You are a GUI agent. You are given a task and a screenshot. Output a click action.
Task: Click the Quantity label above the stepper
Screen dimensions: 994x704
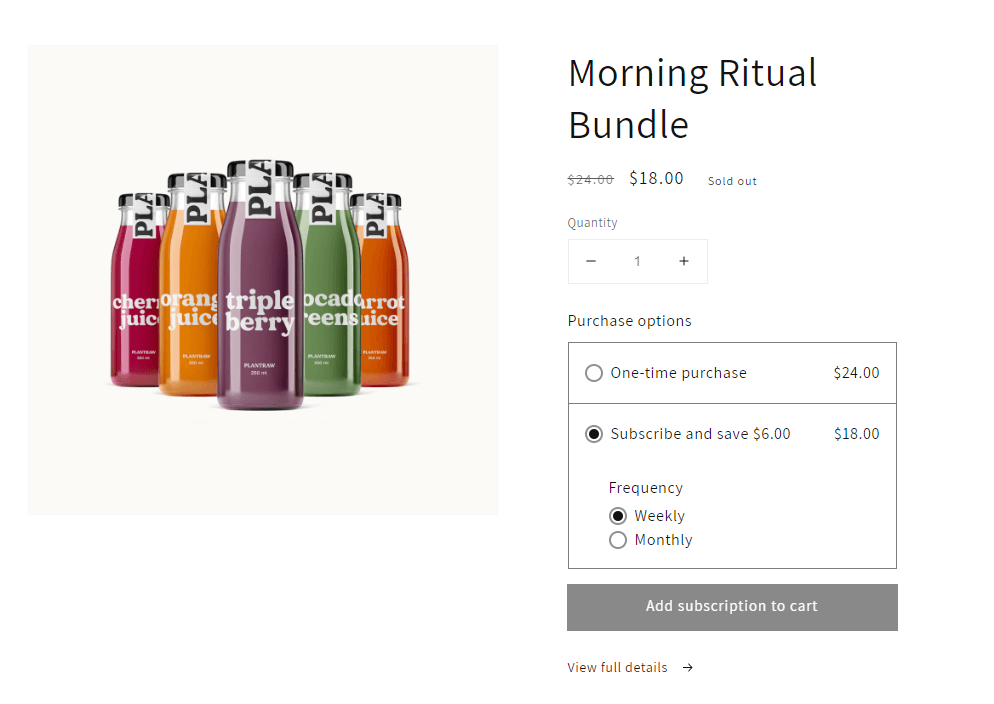[x=592, y=222]
